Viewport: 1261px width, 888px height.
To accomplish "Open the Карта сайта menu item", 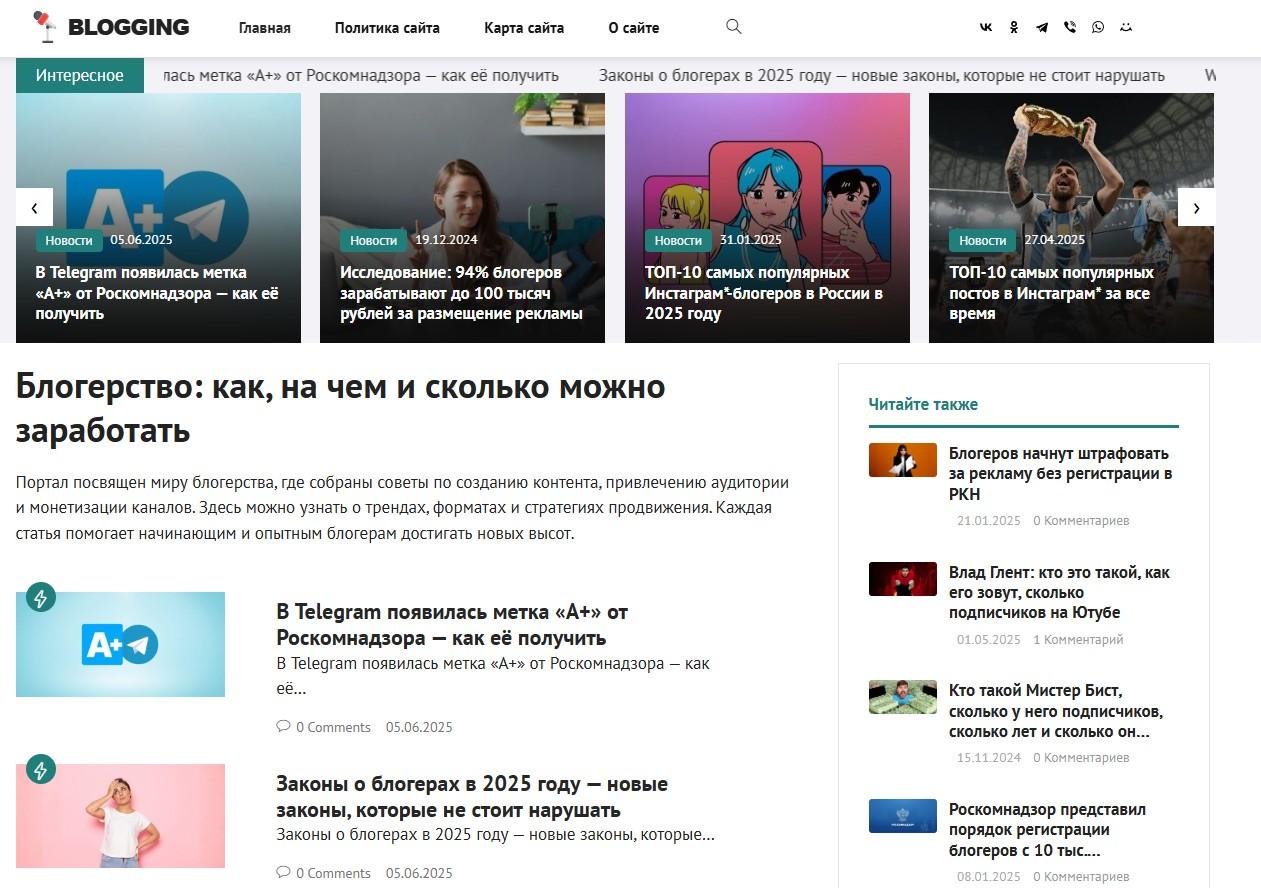I will (x=524, y=28).
